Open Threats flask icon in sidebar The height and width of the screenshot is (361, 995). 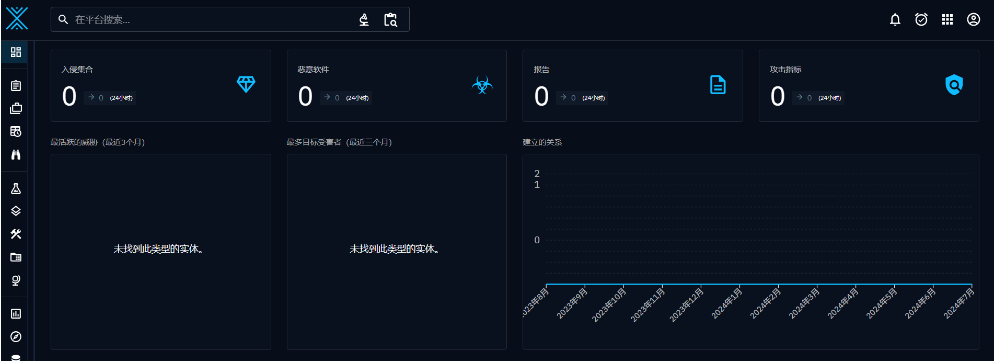(16, 188)
